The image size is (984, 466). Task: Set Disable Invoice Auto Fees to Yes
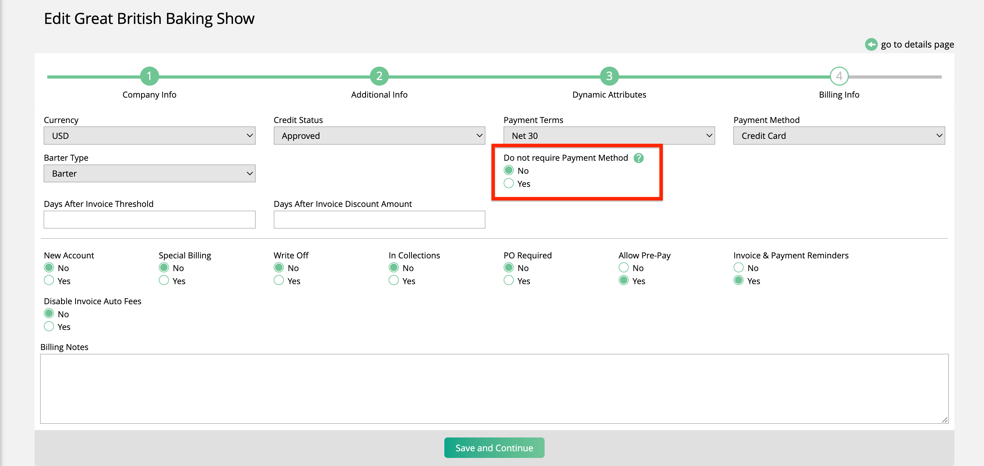[x=48, y=327]
